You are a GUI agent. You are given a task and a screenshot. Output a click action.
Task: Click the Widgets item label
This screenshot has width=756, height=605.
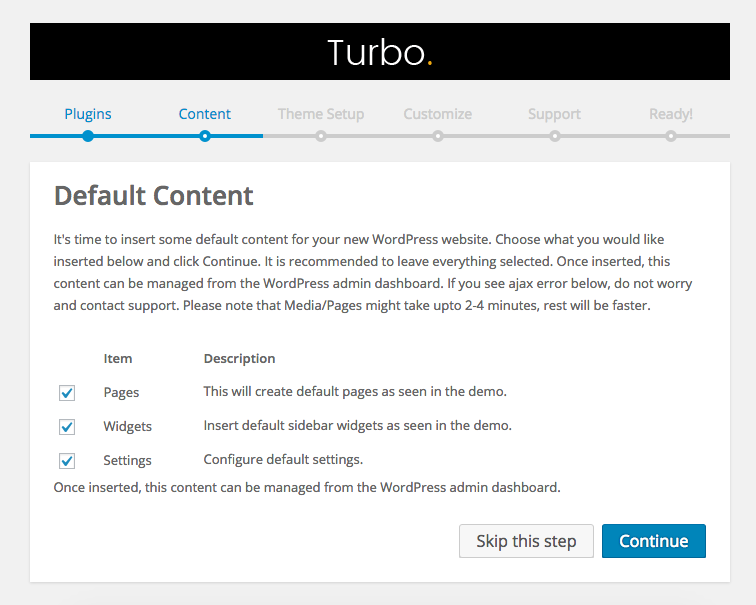click(127, 426)
